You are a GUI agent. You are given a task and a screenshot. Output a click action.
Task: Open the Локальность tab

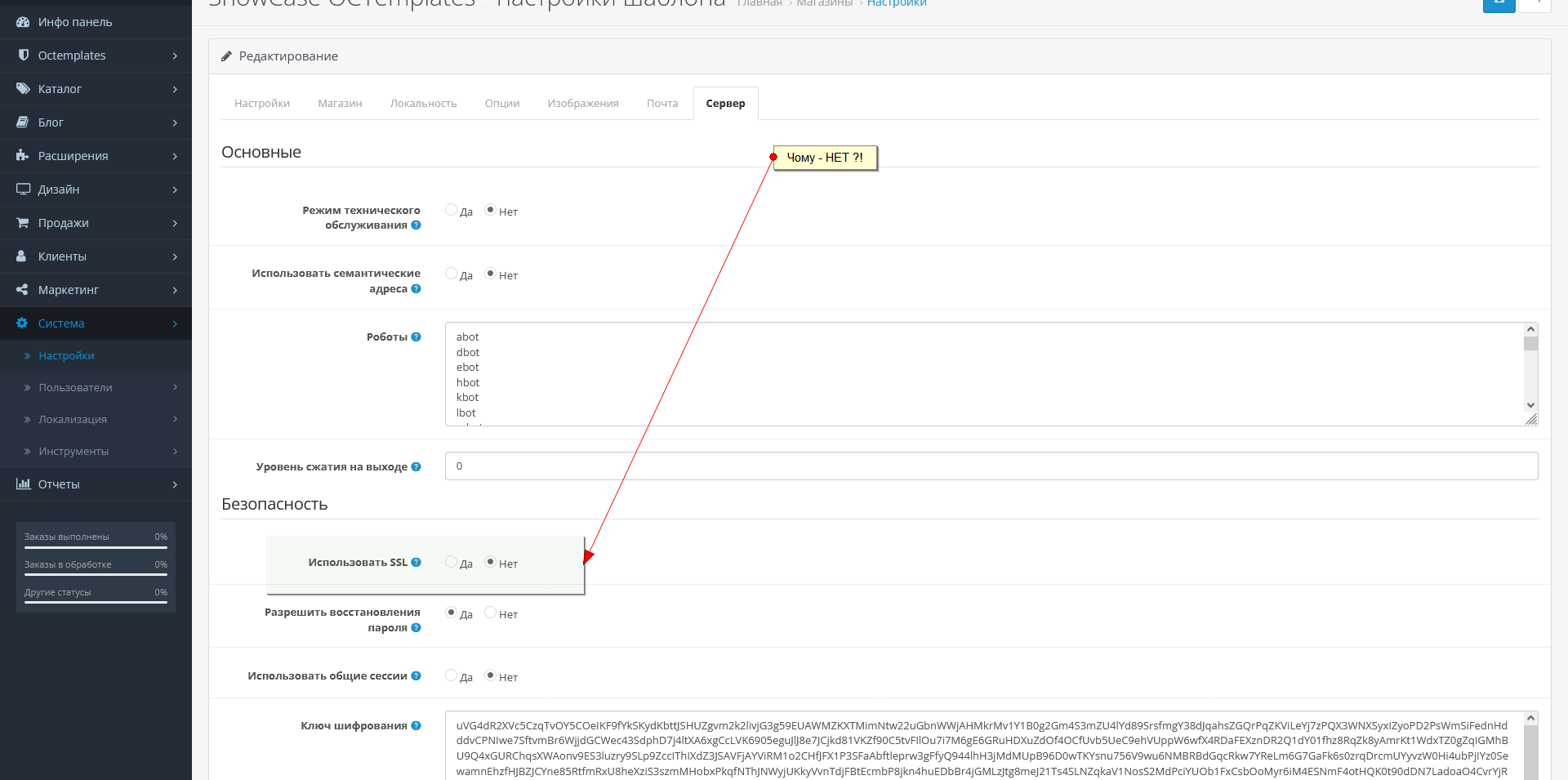(423, 104)
